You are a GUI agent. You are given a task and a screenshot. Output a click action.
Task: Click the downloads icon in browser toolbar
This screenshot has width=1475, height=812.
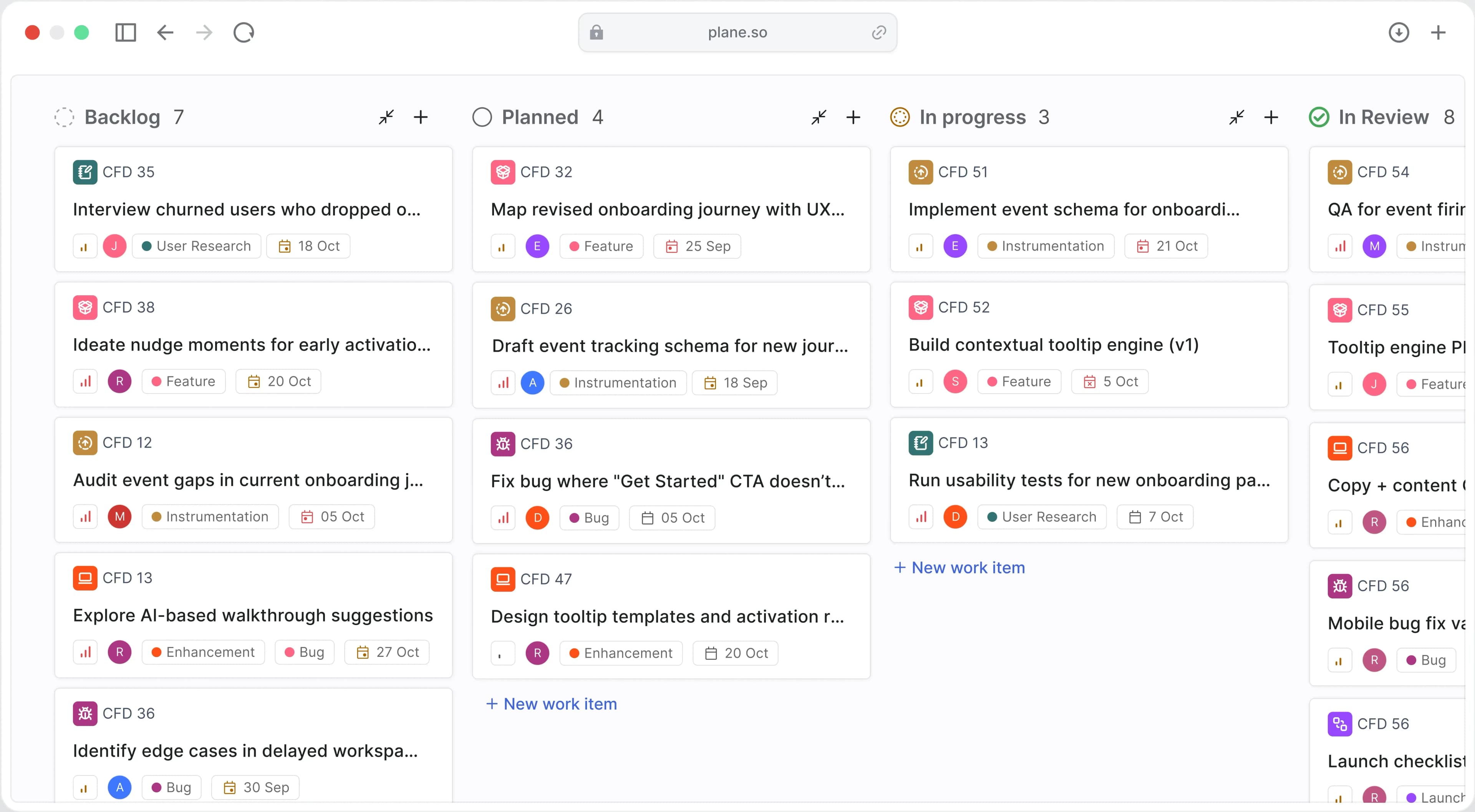tap(1398, 33)
